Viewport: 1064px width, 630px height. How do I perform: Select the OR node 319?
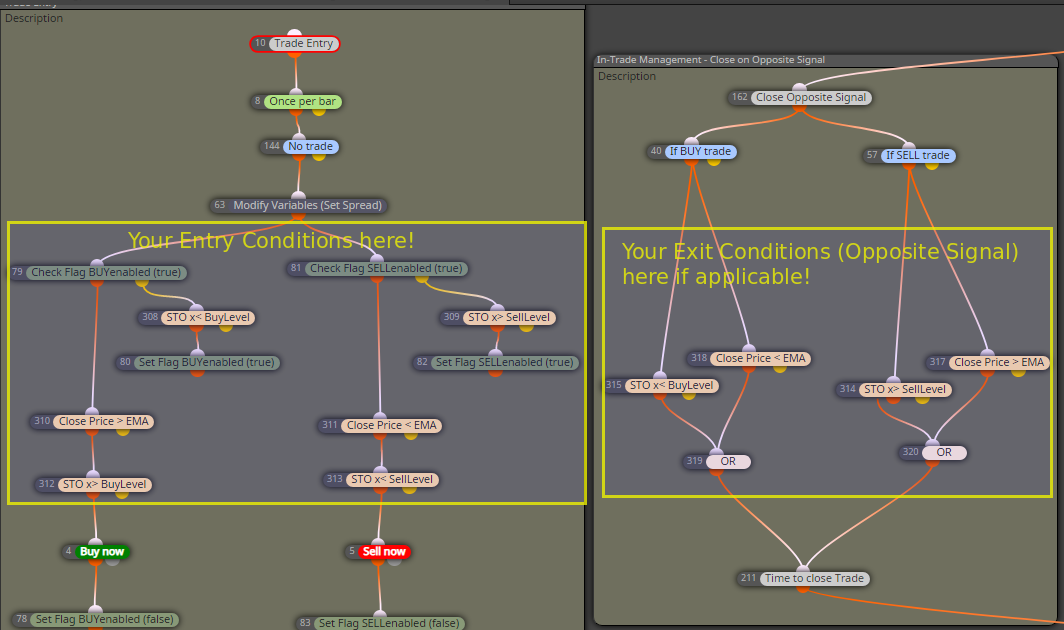[x=717, y=461]
